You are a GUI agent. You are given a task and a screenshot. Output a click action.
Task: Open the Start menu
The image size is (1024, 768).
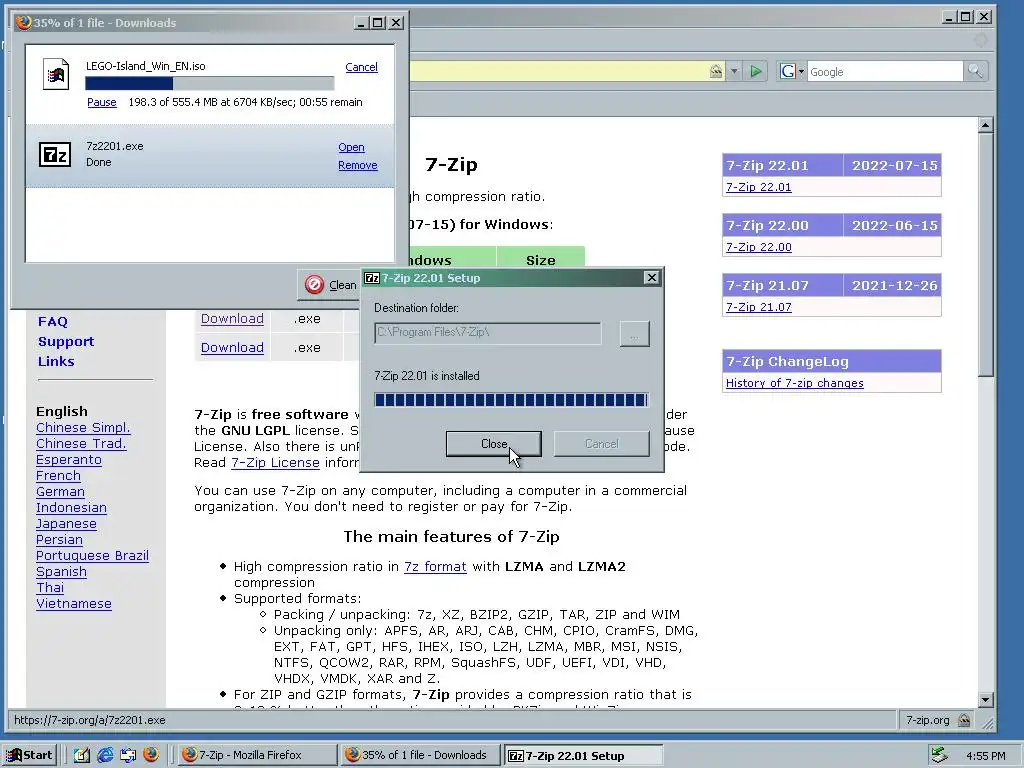29,755
